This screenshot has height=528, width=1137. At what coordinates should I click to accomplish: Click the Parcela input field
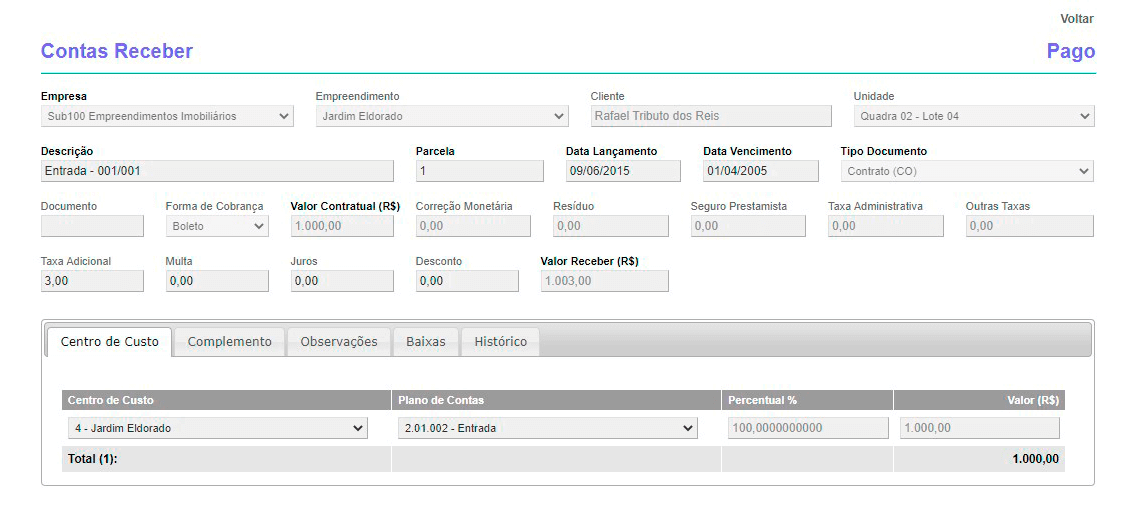click(x=479, y=171)
